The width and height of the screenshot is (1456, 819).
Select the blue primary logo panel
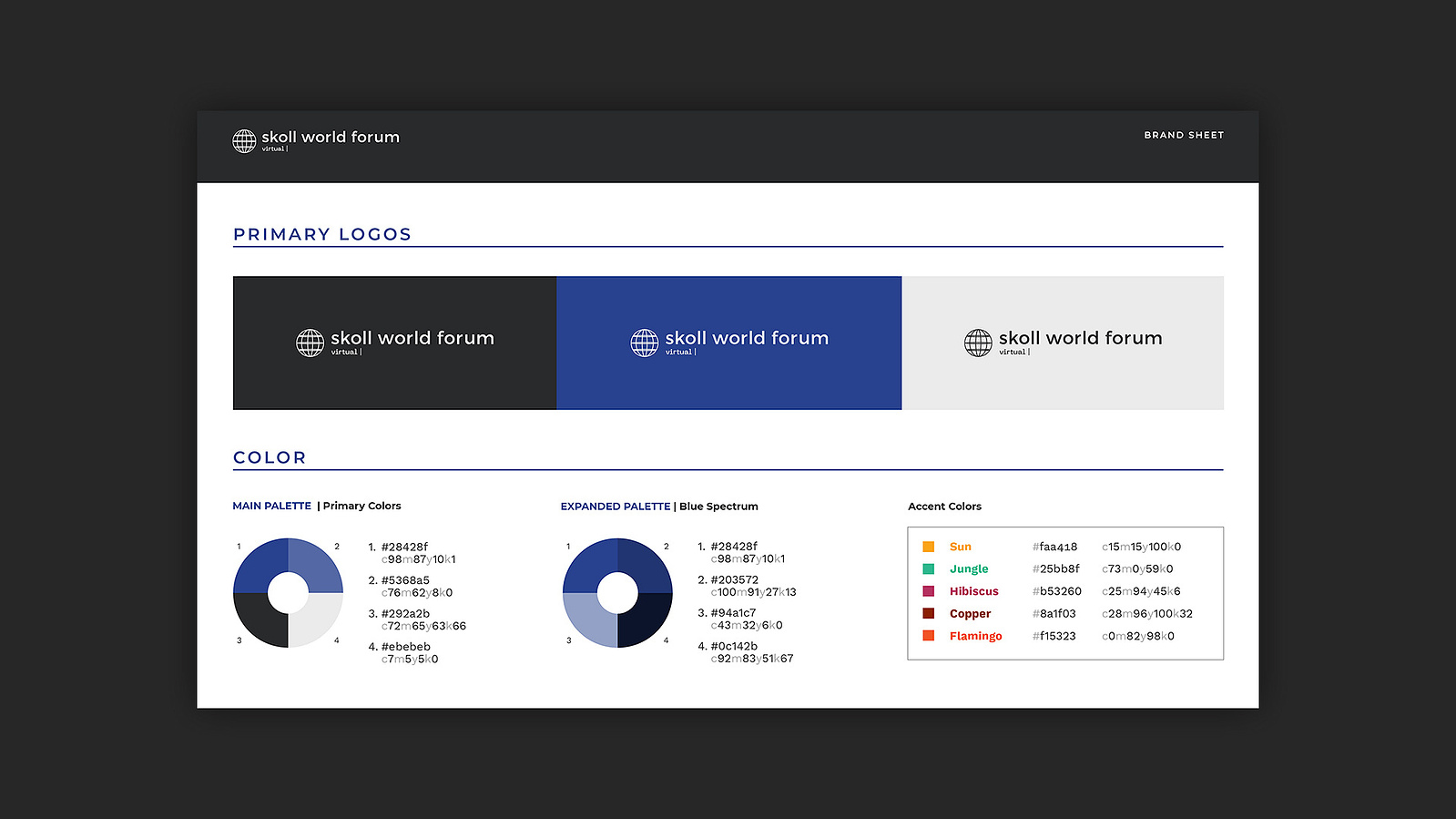(729, 343)
